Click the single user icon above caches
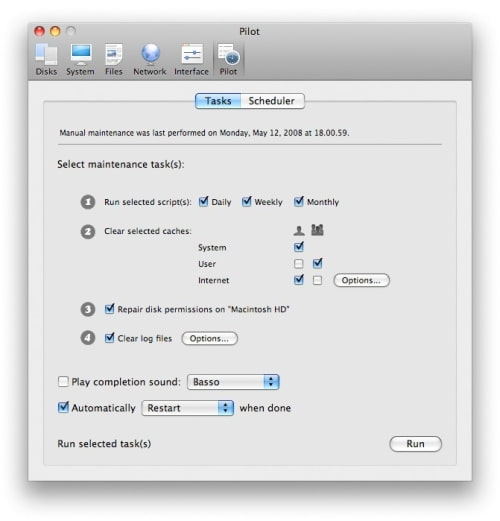Viewport: 500px width, 521px height. pyautogui.click(x=299, y=230)
